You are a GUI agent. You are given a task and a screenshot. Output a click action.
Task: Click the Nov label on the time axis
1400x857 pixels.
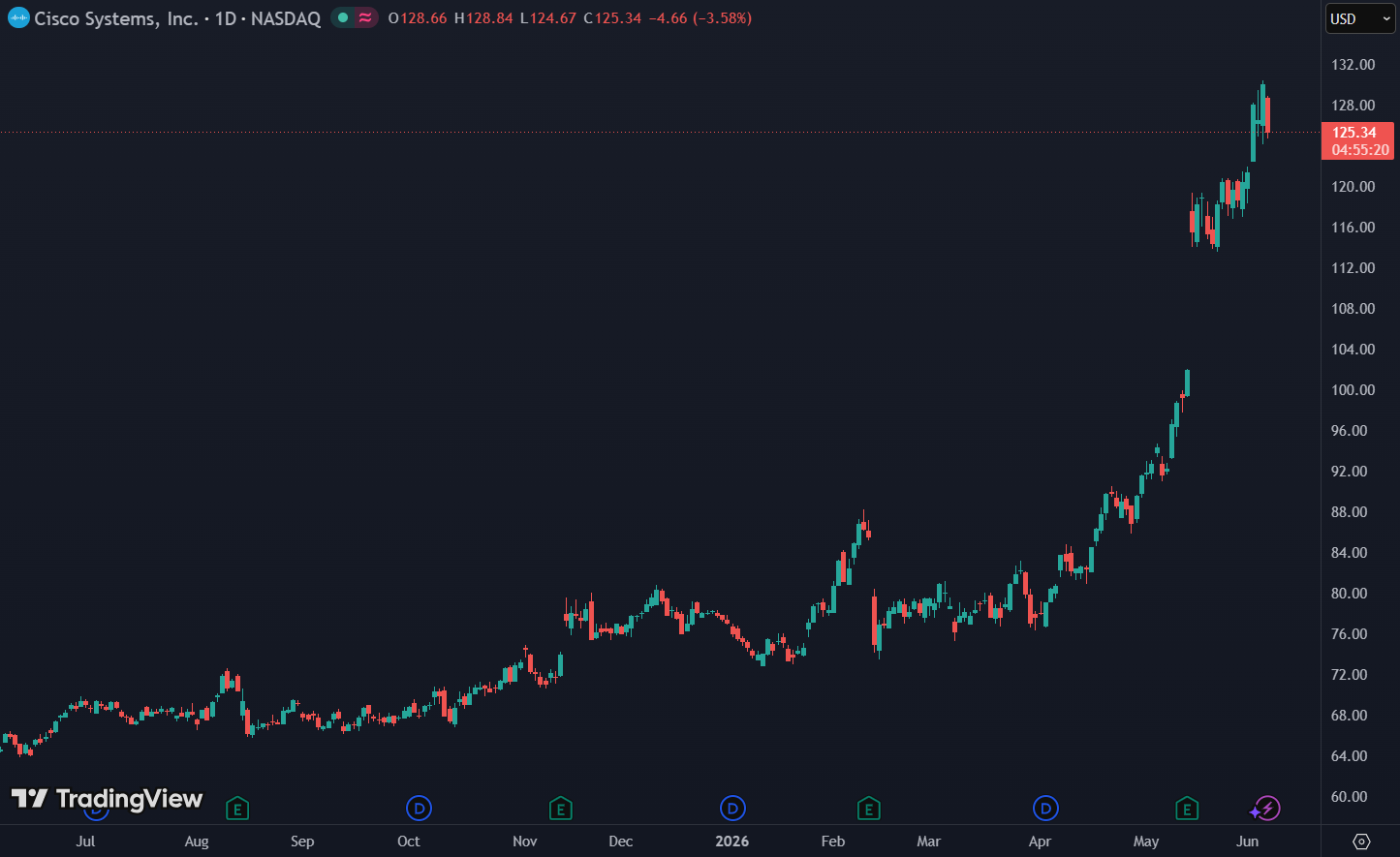525,842
